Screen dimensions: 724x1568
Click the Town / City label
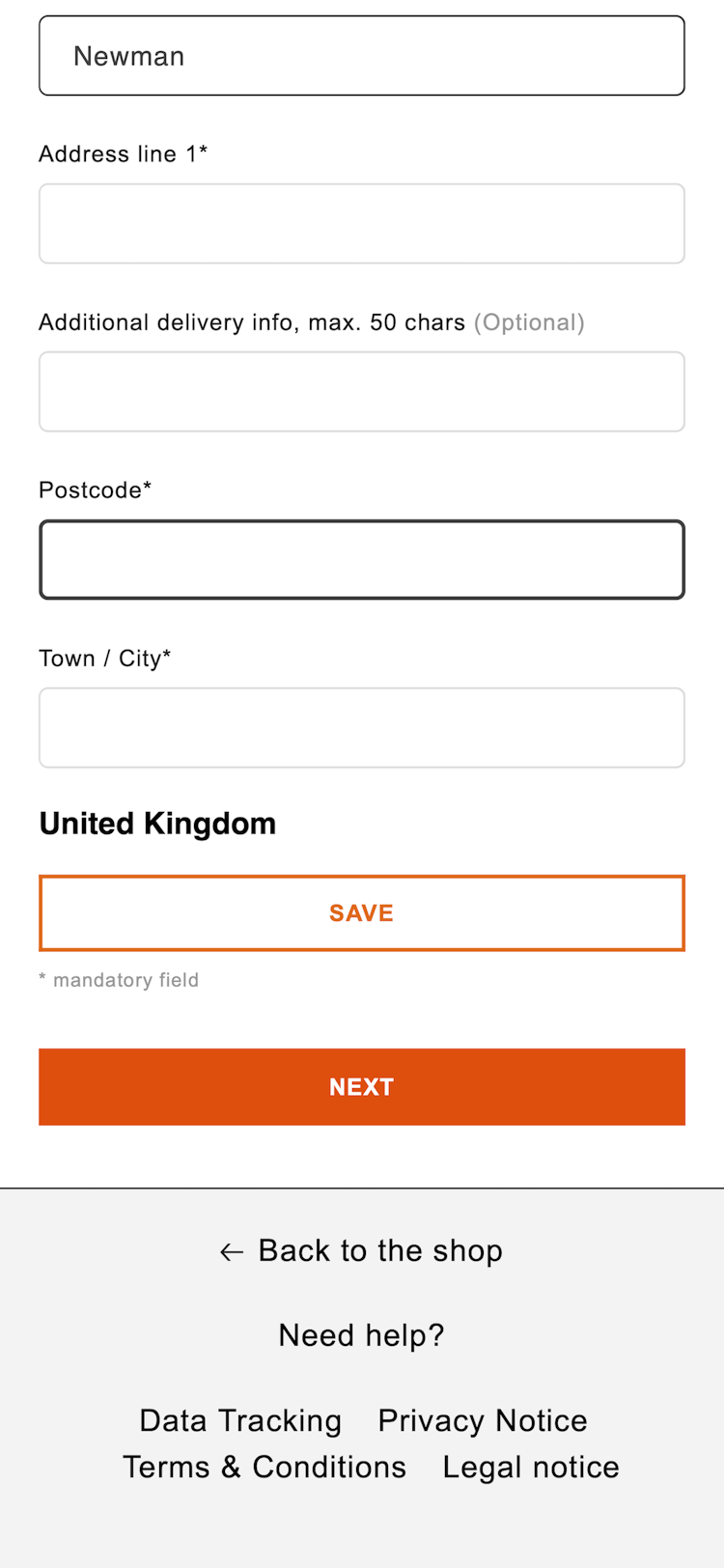click(104, 658)
